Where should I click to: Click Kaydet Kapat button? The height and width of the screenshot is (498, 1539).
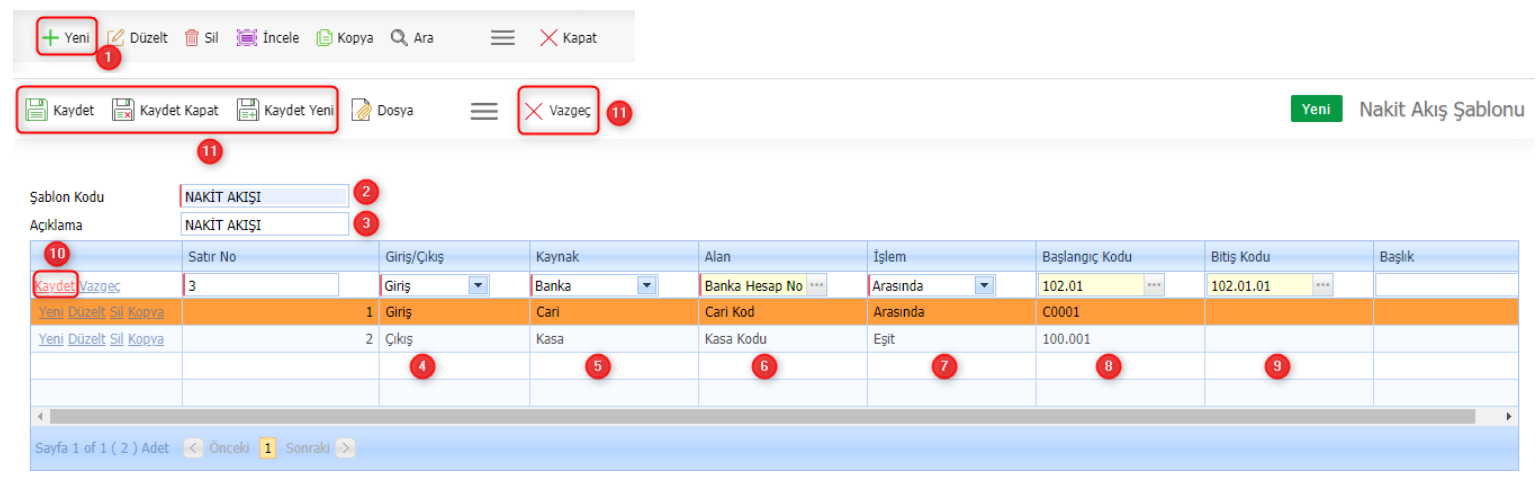(165, 110)
